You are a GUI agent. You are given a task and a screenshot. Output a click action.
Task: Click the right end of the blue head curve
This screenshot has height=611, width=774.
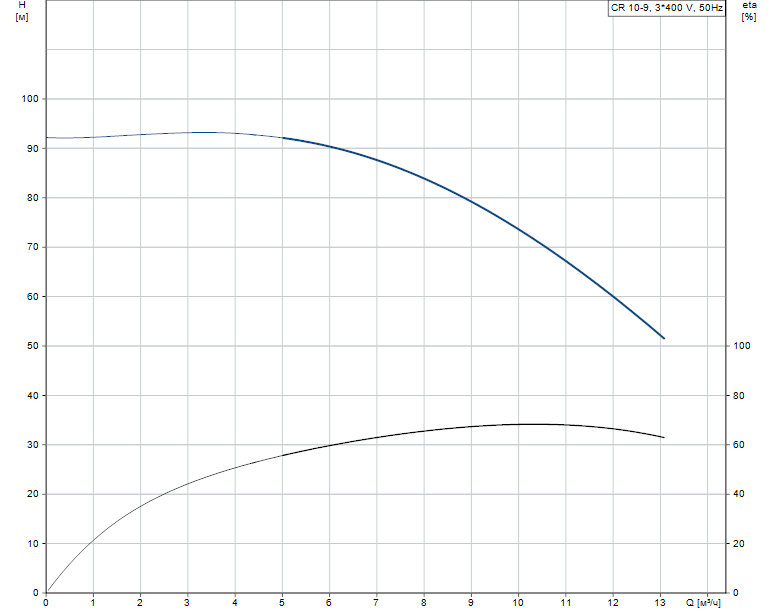[x=663, y=338]
